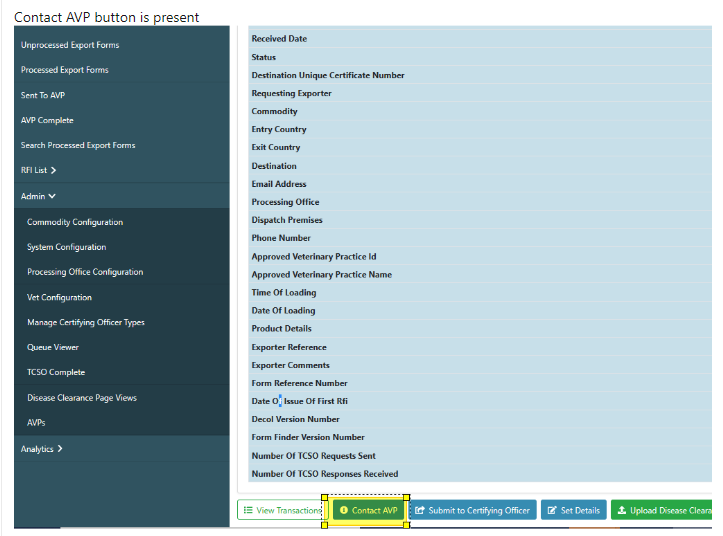Click the share icon on Submit button
Image resolution: width=723 pixels, height=536 pixels.
pyautogui.click(x=420, y=510)
